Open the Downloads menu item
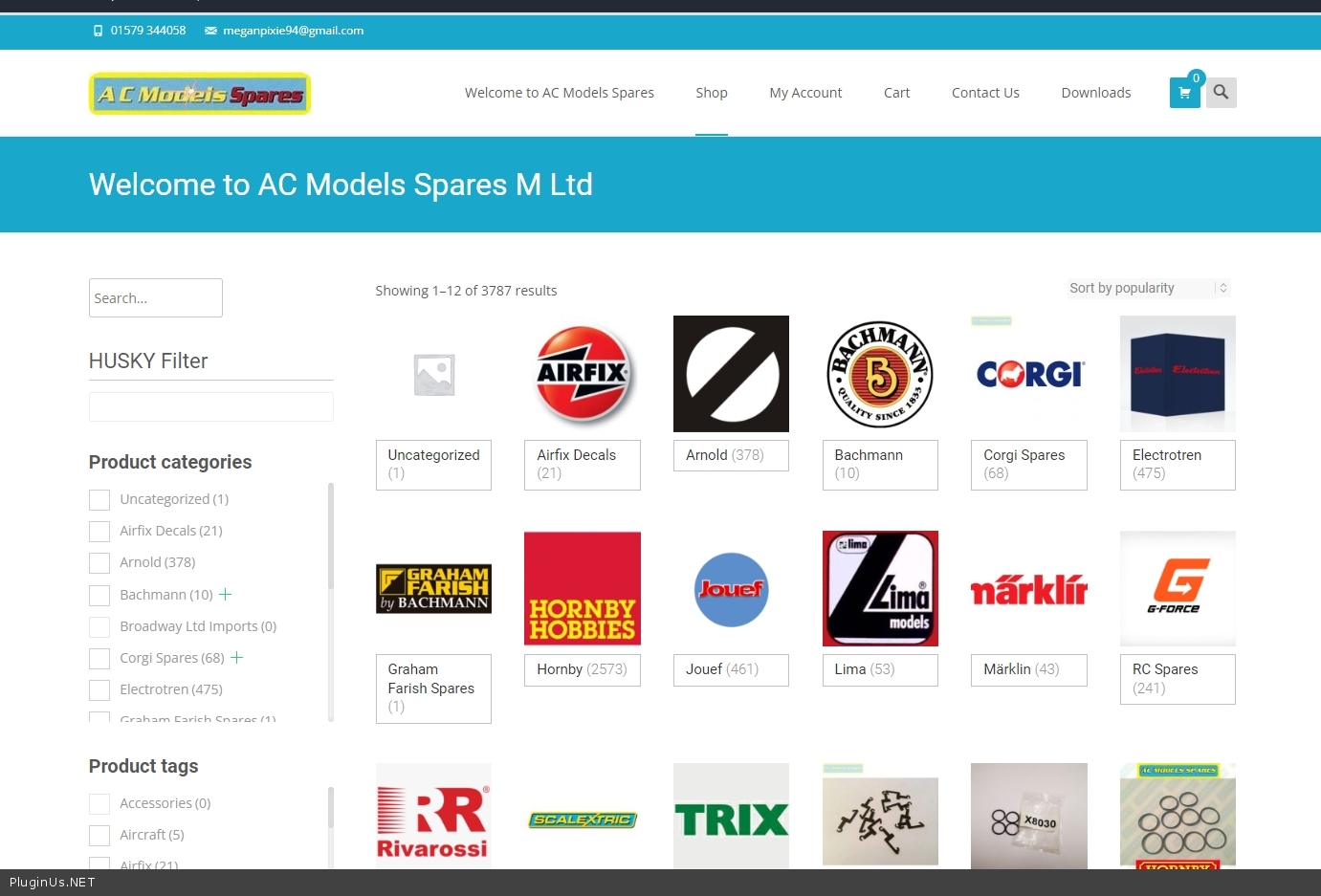Viewport: 1321px width, 896px height. point(1095,93)
